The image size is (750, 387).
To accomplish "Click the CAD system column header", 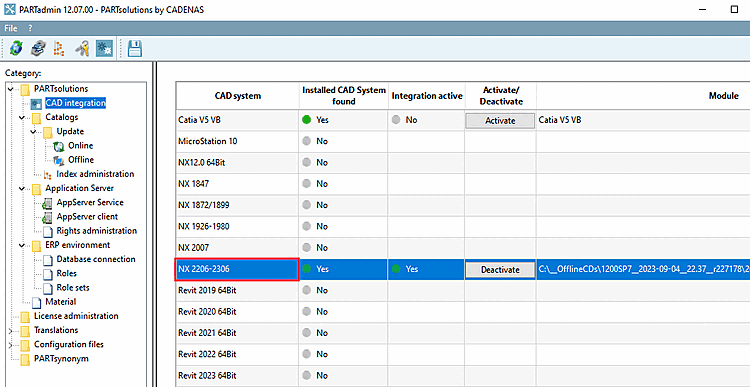I will (x=237, y=96).
